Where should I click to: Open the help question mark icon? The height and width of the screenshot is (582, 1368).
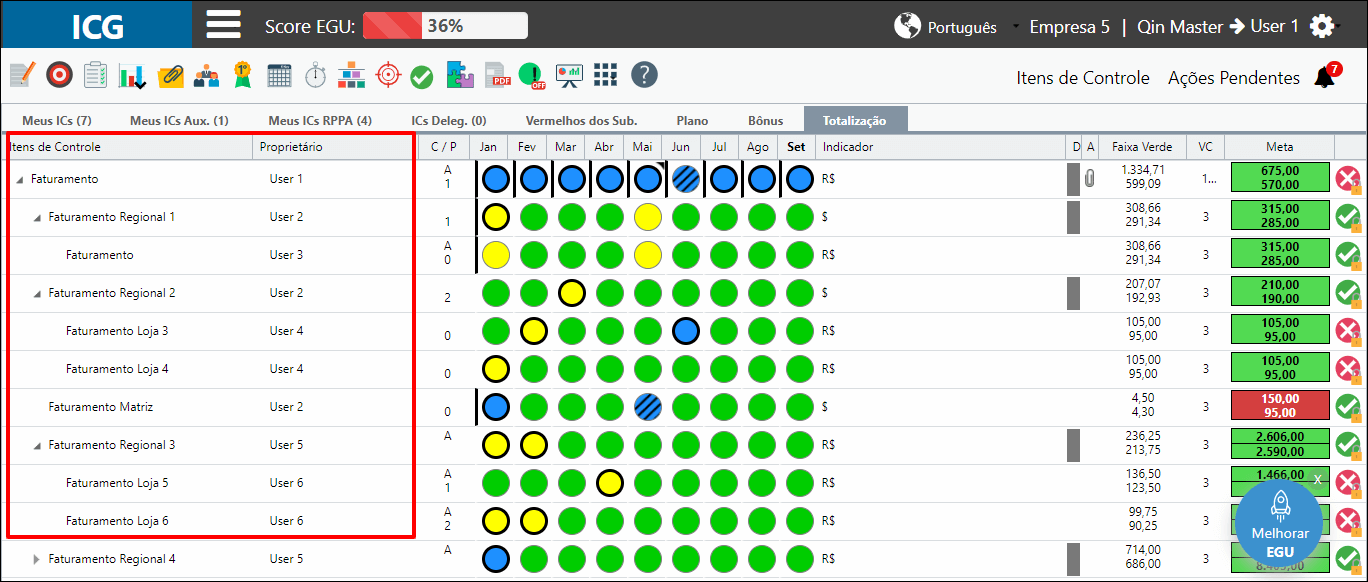click(x=645, y=75)
